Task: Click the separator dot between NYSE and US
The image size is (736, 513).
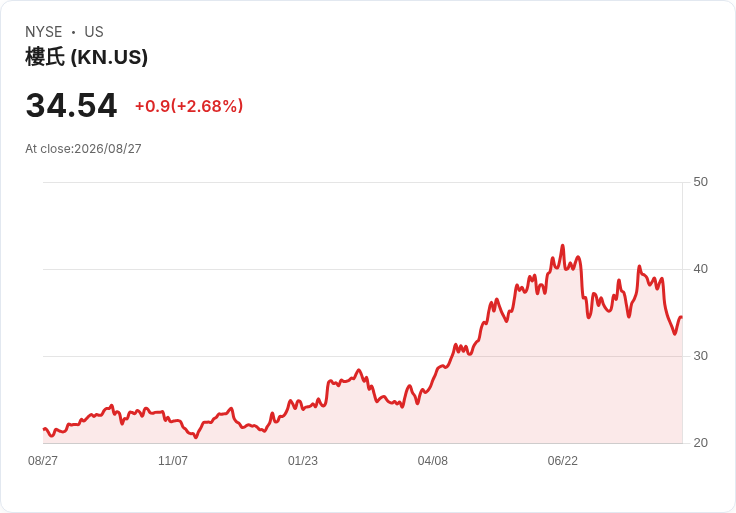Action: tap(74, 32)
